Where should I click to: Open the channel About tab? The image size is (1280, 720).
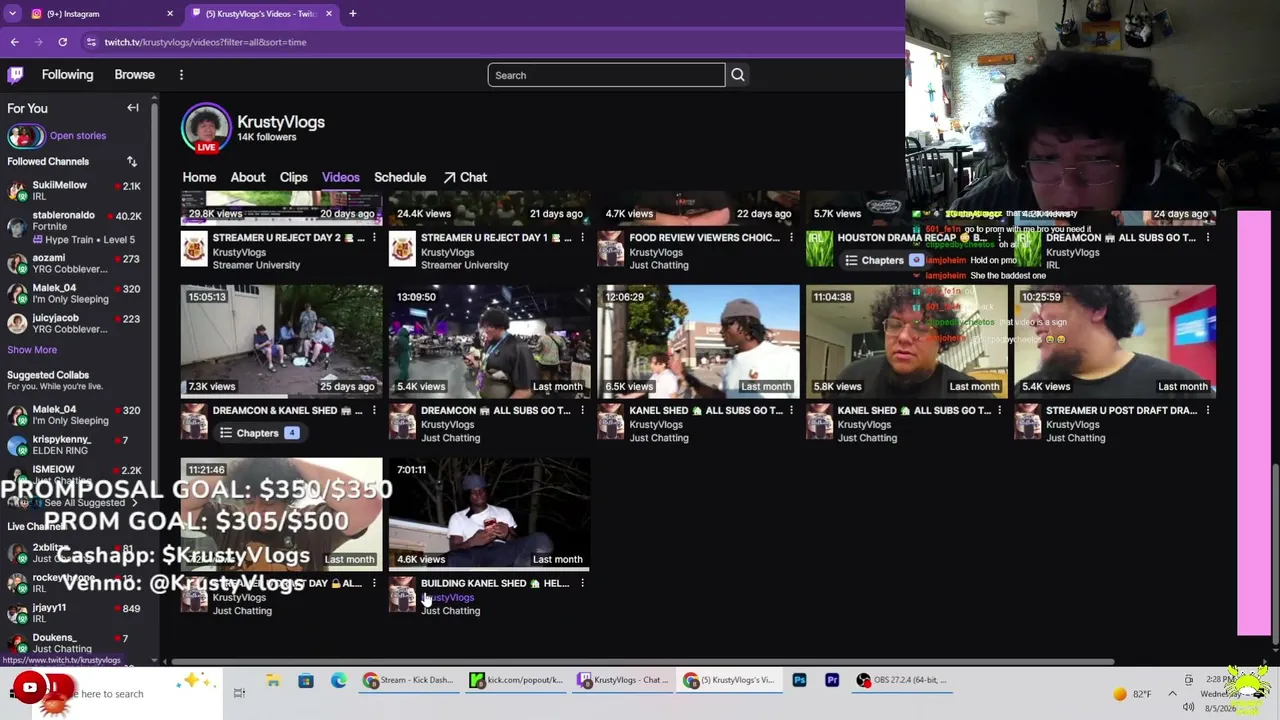pos(248,177)
